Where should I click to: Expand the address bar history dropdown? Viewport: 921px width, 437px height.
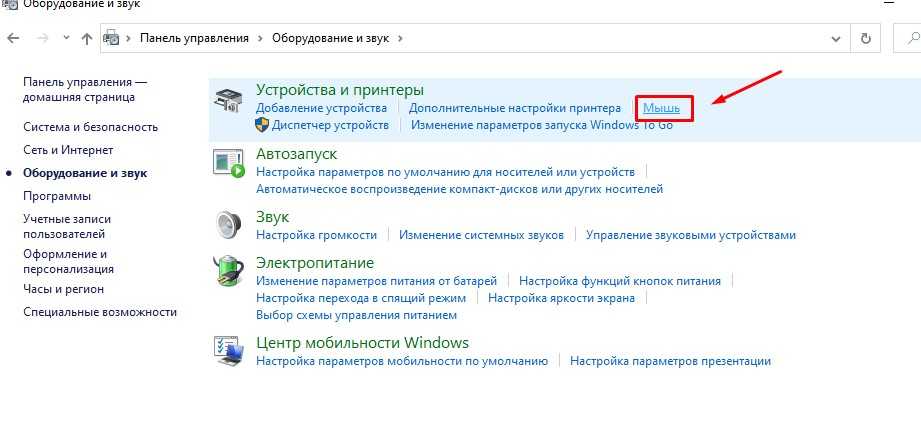(836, 38)
